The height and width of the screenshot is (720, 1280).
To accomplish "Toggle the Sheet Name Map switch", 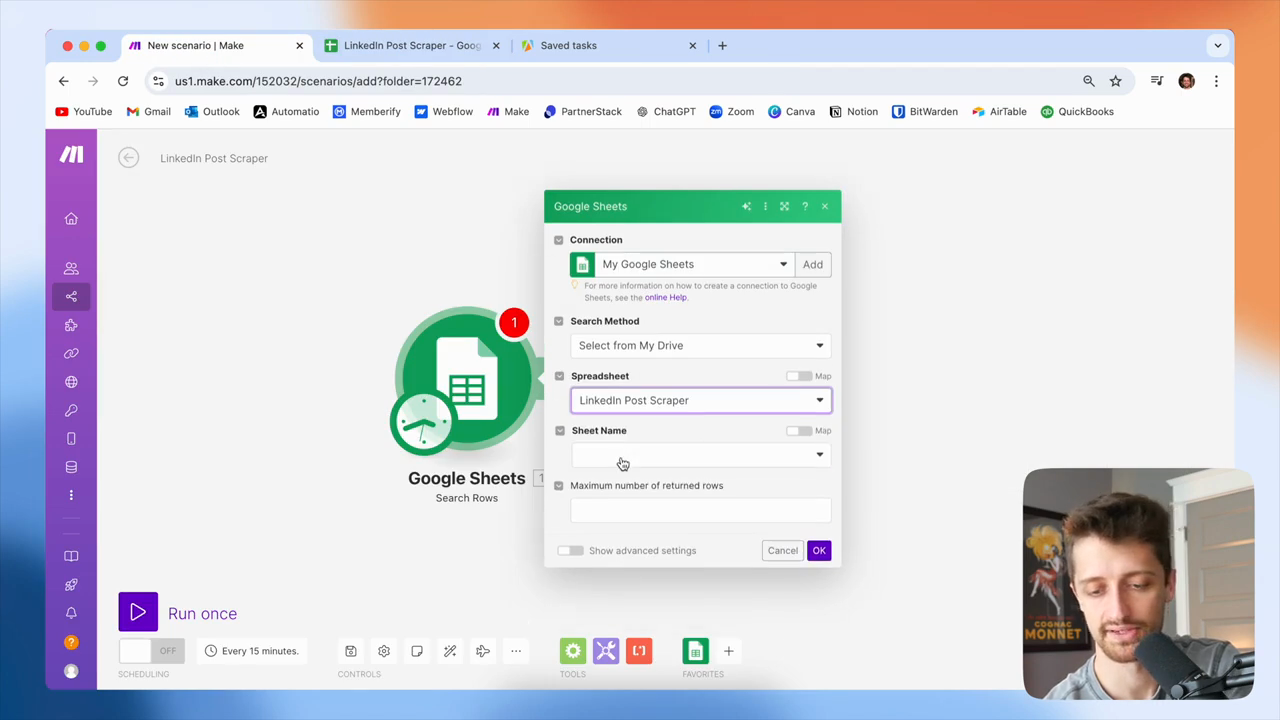I will coord(798,431).
